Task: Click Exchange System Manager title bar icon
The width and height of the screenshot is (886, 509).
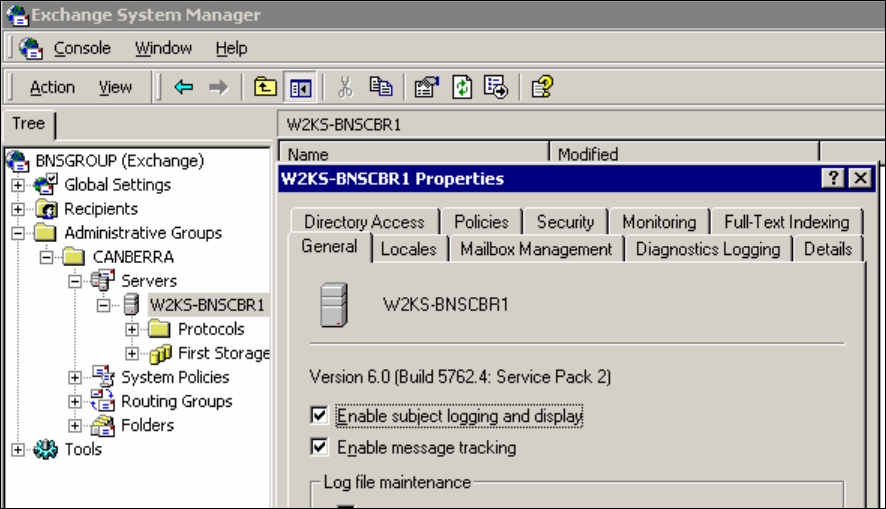Action: tap(17, 15)
